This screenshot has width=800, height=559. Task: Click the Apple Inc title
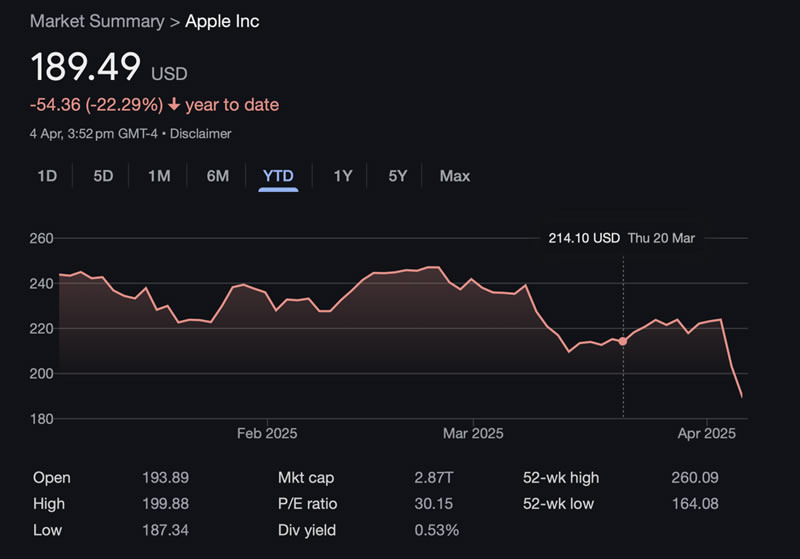pos(222,21)
